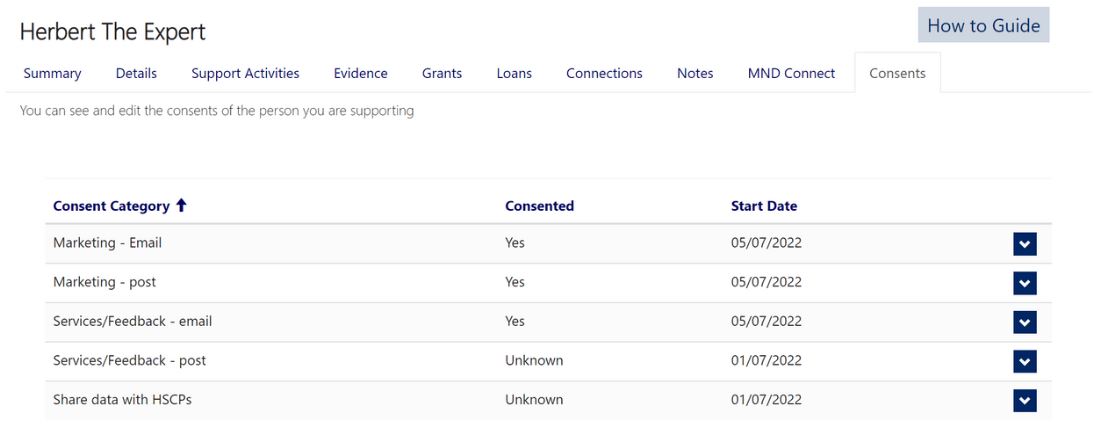Open the How to Guide
This screenshot has width=1099, height=436.
(x=983, y=25)
